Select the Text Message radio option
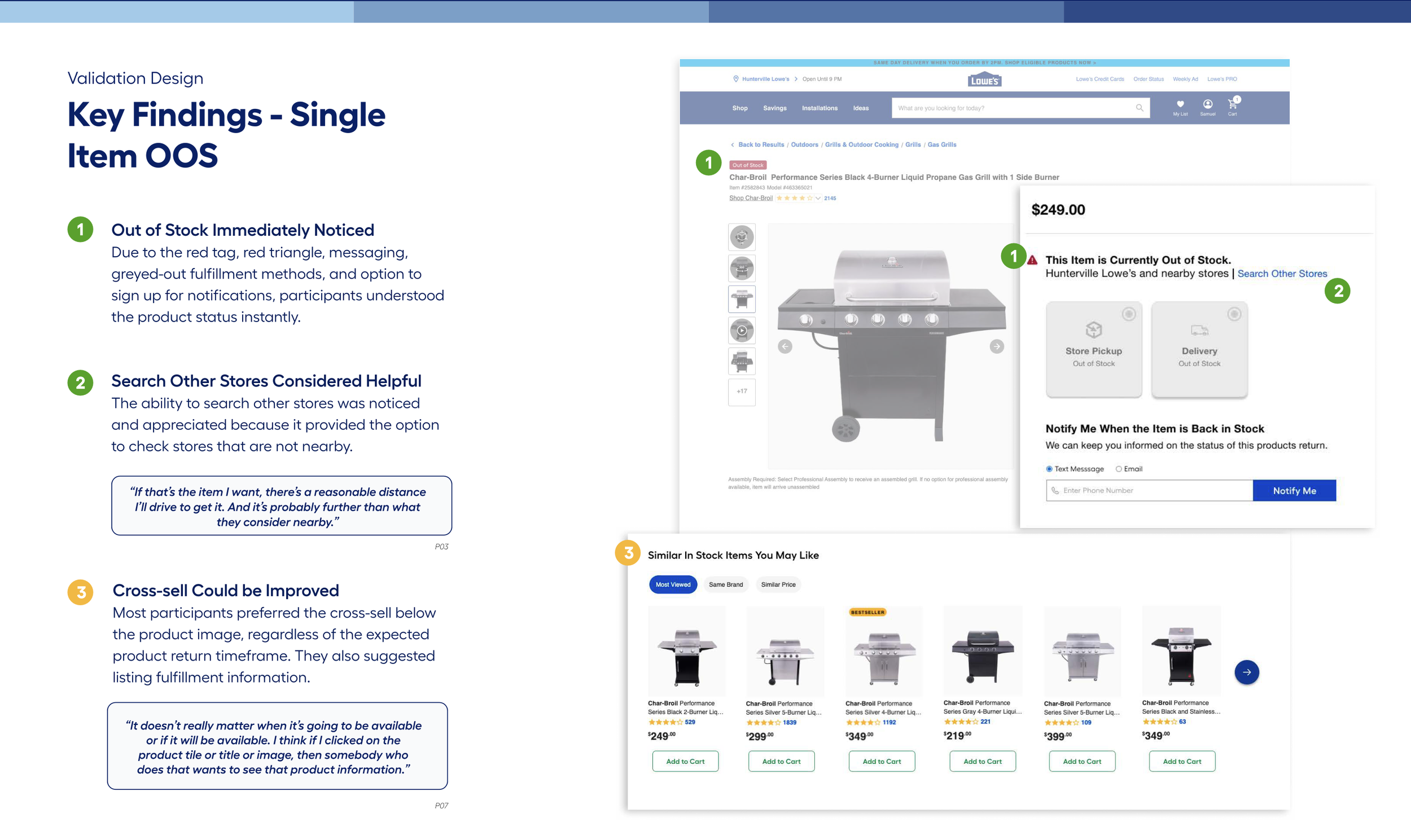Image resolution: width=1411 pixels, height=840 pixels. click(x=1049, y=469)
